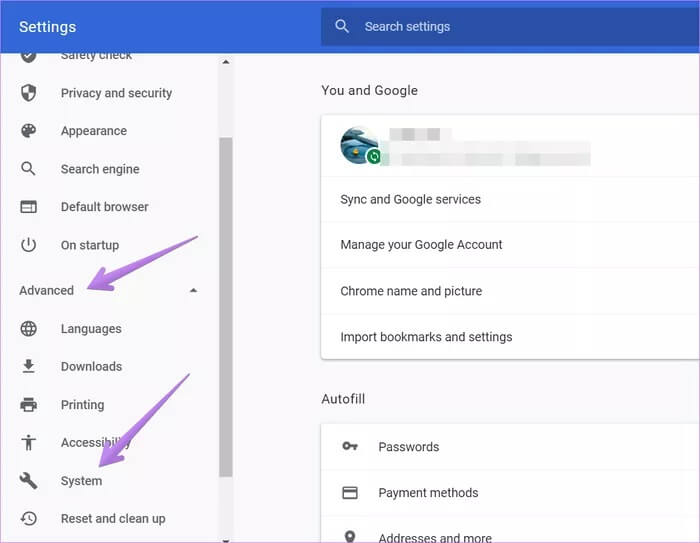The height and width of the screenshot is (543, 700).
Task: Click the Settings title in header
Action: point(47,27)
